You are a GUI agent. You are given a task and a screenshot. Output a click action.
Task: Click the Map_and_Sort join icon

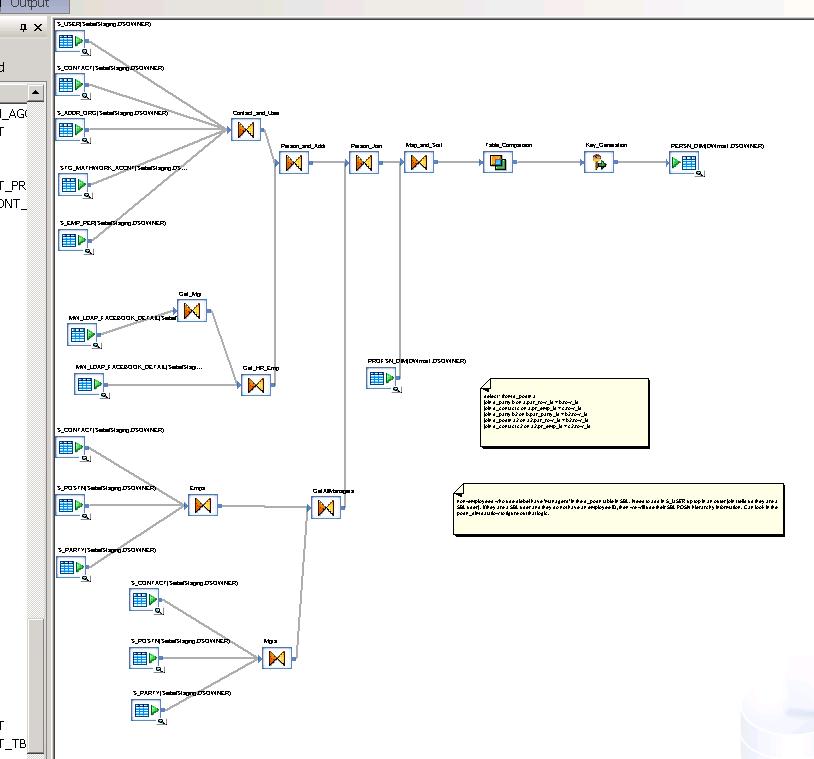[x=421, y=163]
